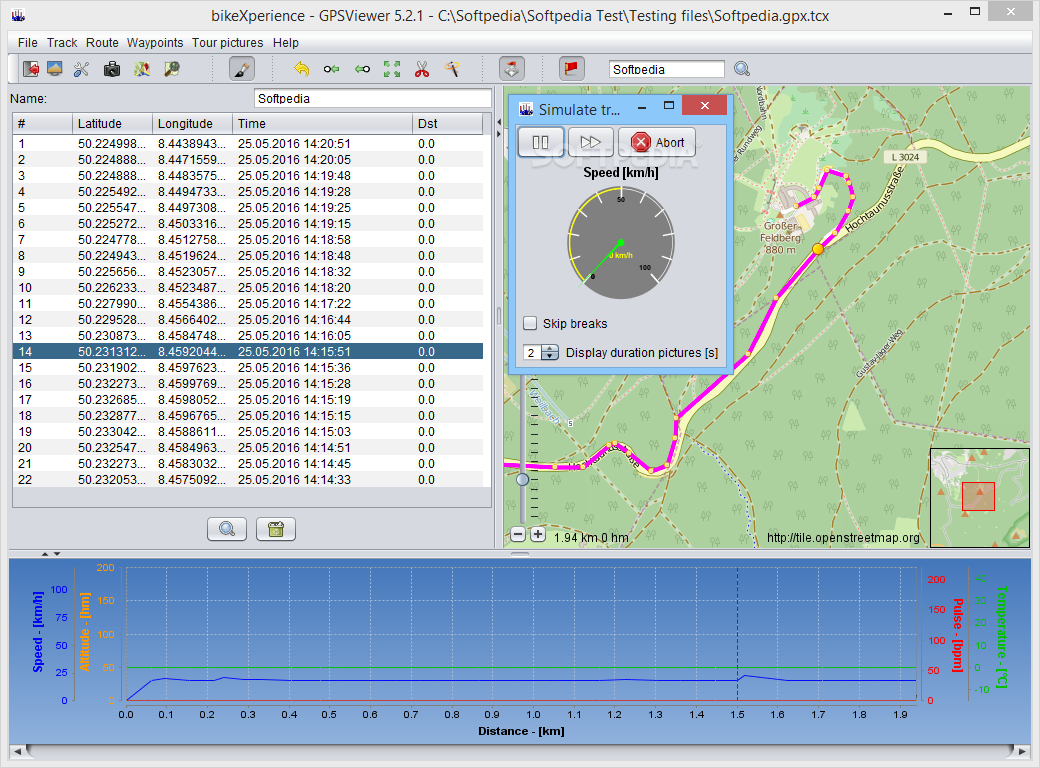This screenshot has height=768, width=1040.
Task: Select row with time 14:19:28
Action: [248, 192]
